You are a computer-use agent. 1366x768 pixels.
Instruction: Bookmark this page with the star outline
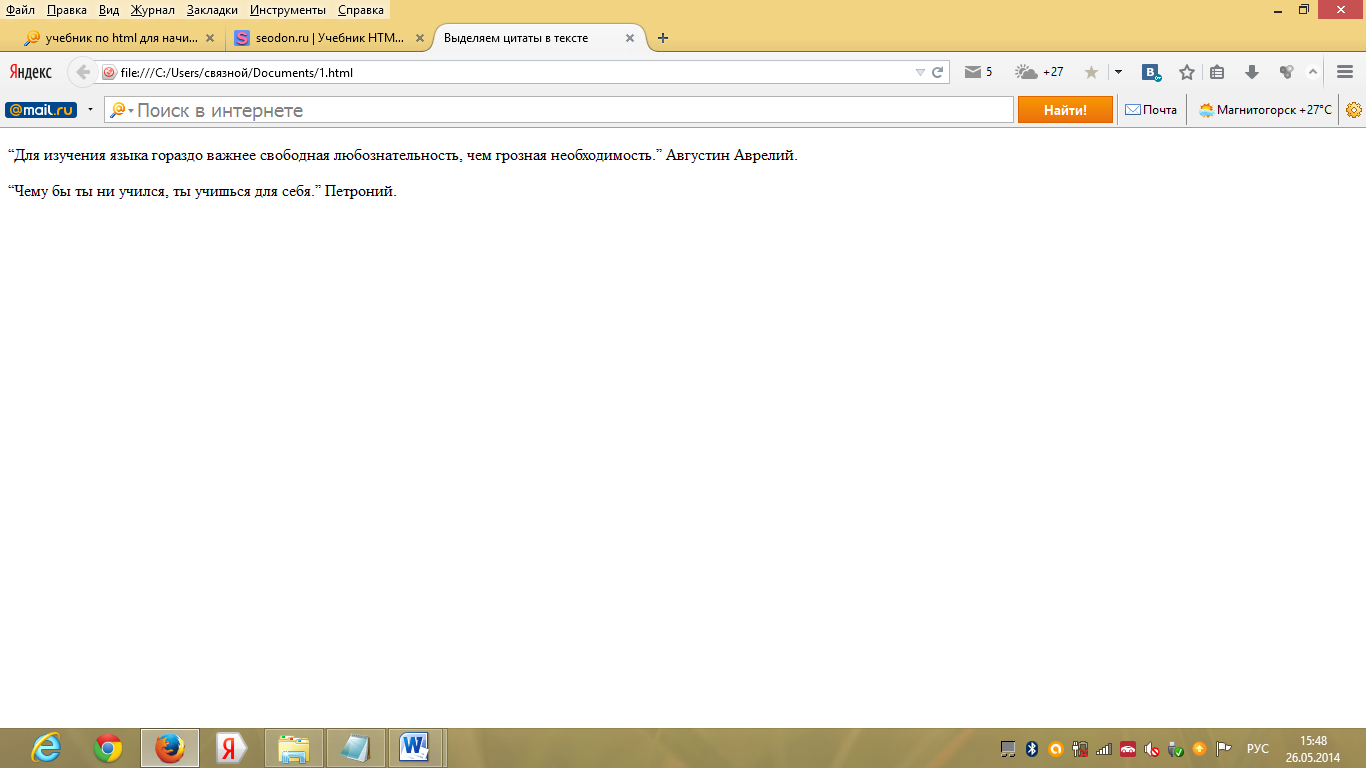(1187, 72)
